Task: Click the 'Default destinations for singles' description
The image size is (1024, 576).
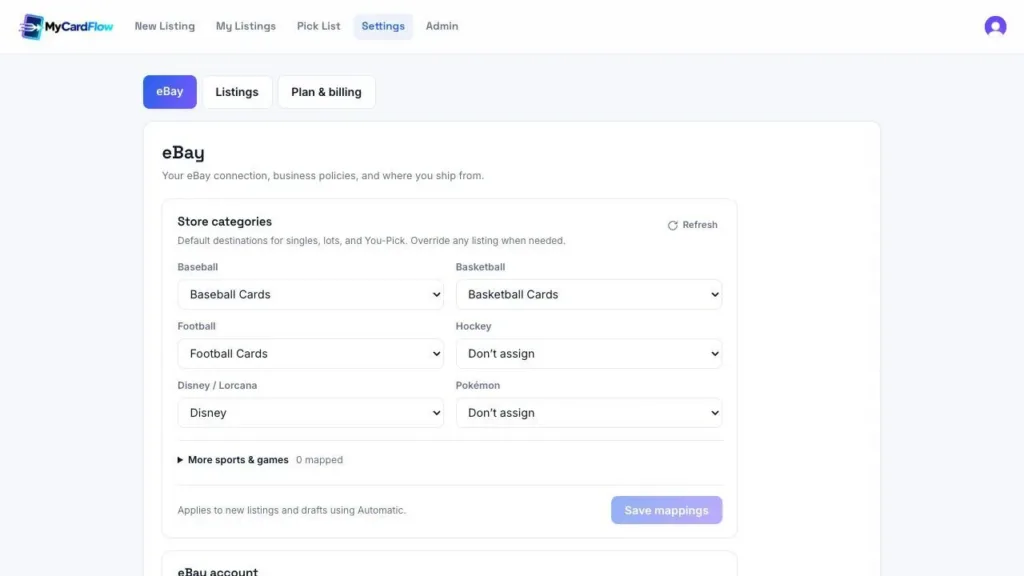Action: tap(371, 240)
